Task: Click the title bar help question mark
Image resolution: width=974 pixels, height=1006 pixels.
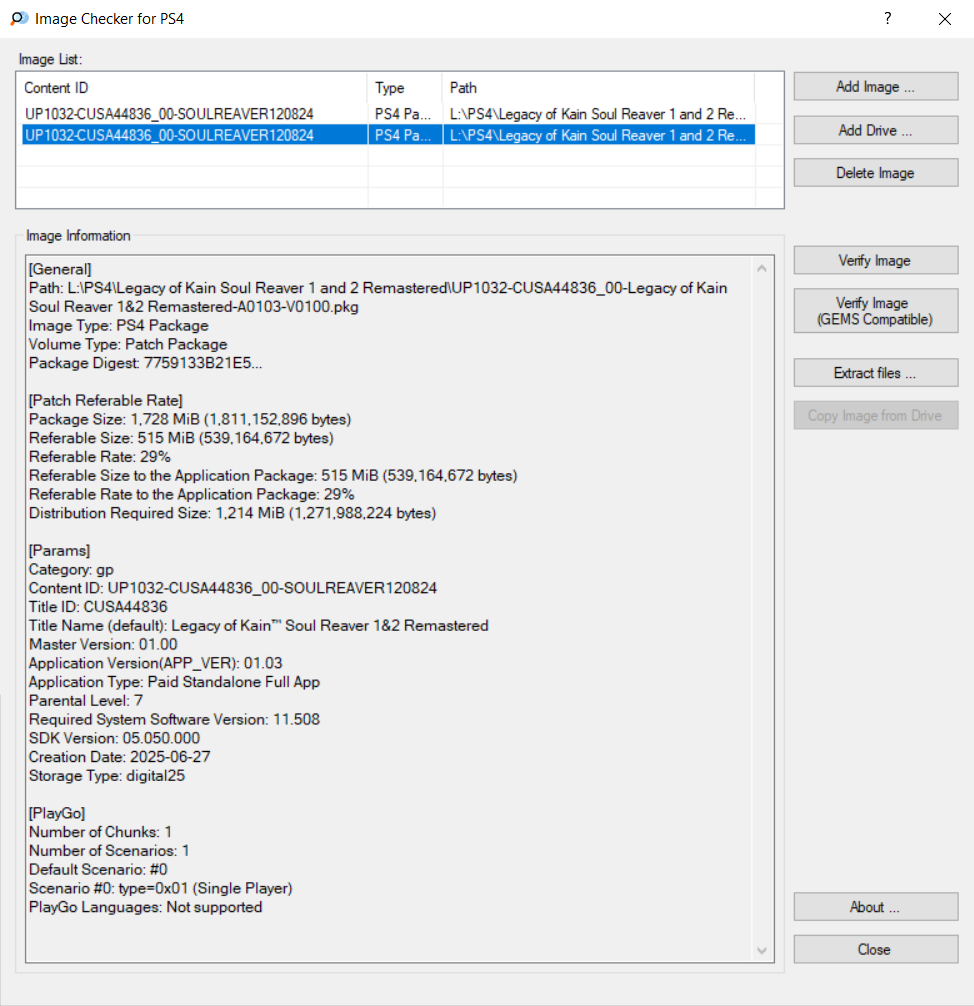Action: tap(887, 19)
